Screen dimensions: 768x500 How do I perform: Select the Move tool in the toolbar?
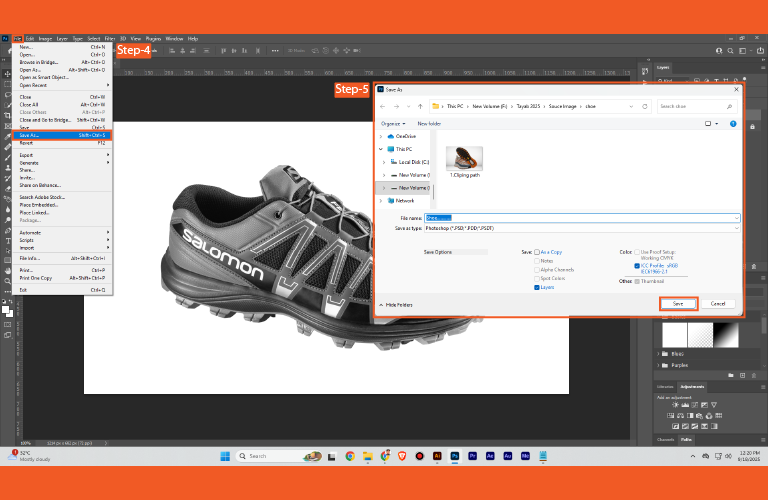[x=7, y=73]
